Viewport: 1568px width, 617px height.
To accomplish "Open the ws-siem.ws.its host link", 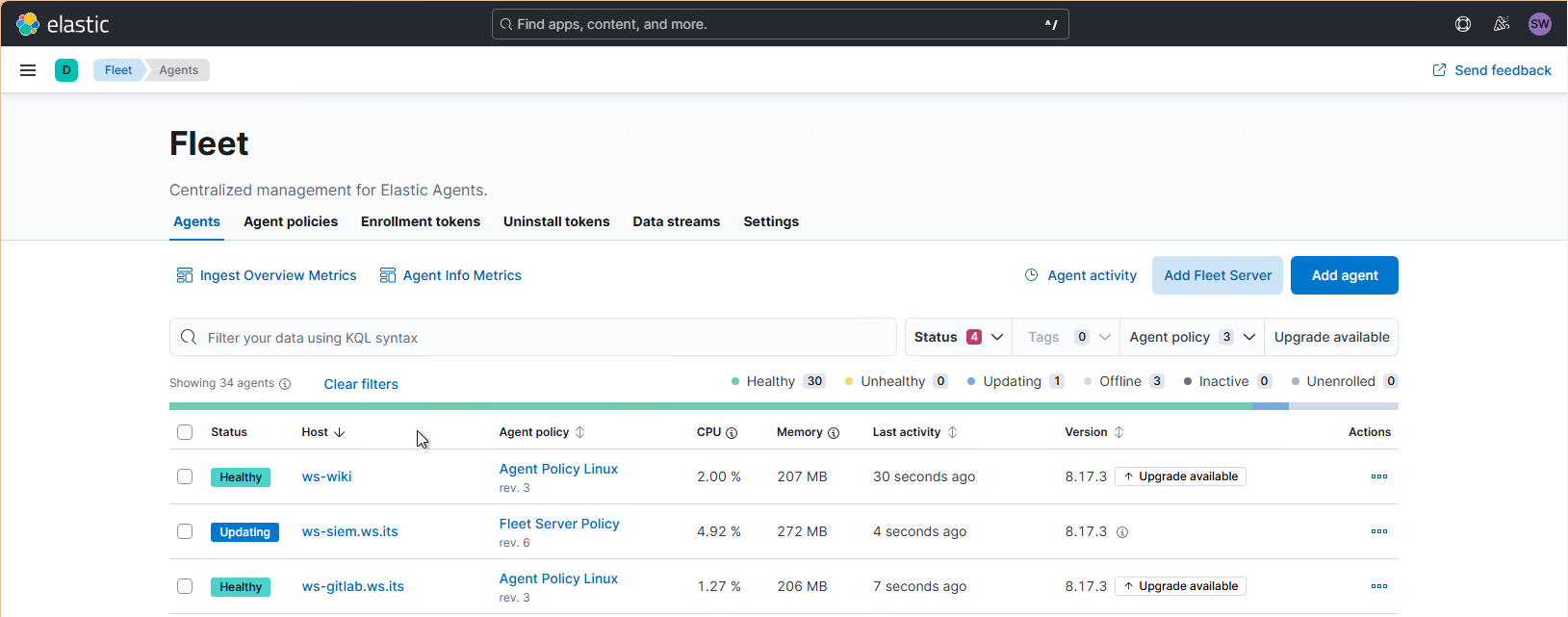I will [x=350, y=531].
